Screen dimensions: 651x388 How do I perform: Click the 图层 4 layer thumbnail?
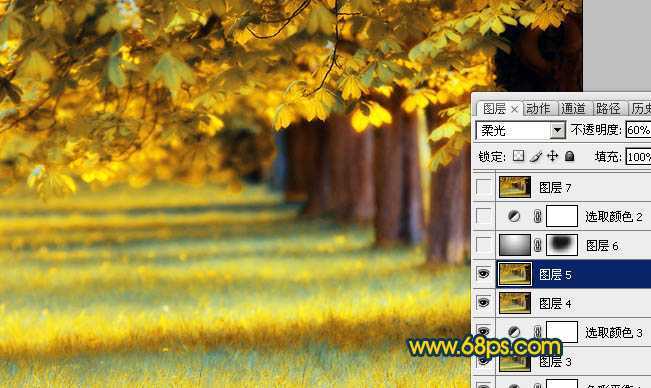515,303
